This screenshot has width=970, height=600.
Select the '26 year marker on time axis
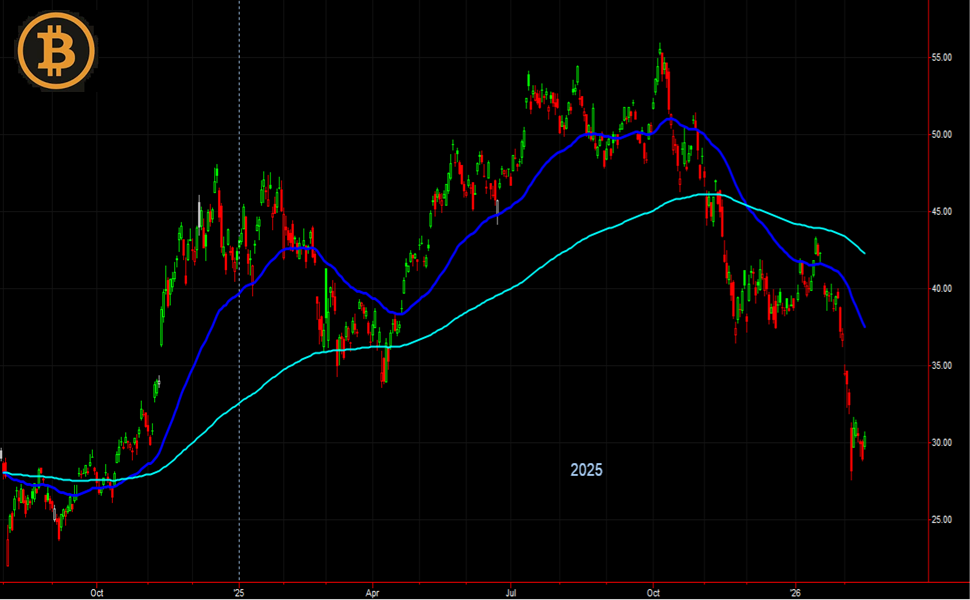click(x=795, y=591)
